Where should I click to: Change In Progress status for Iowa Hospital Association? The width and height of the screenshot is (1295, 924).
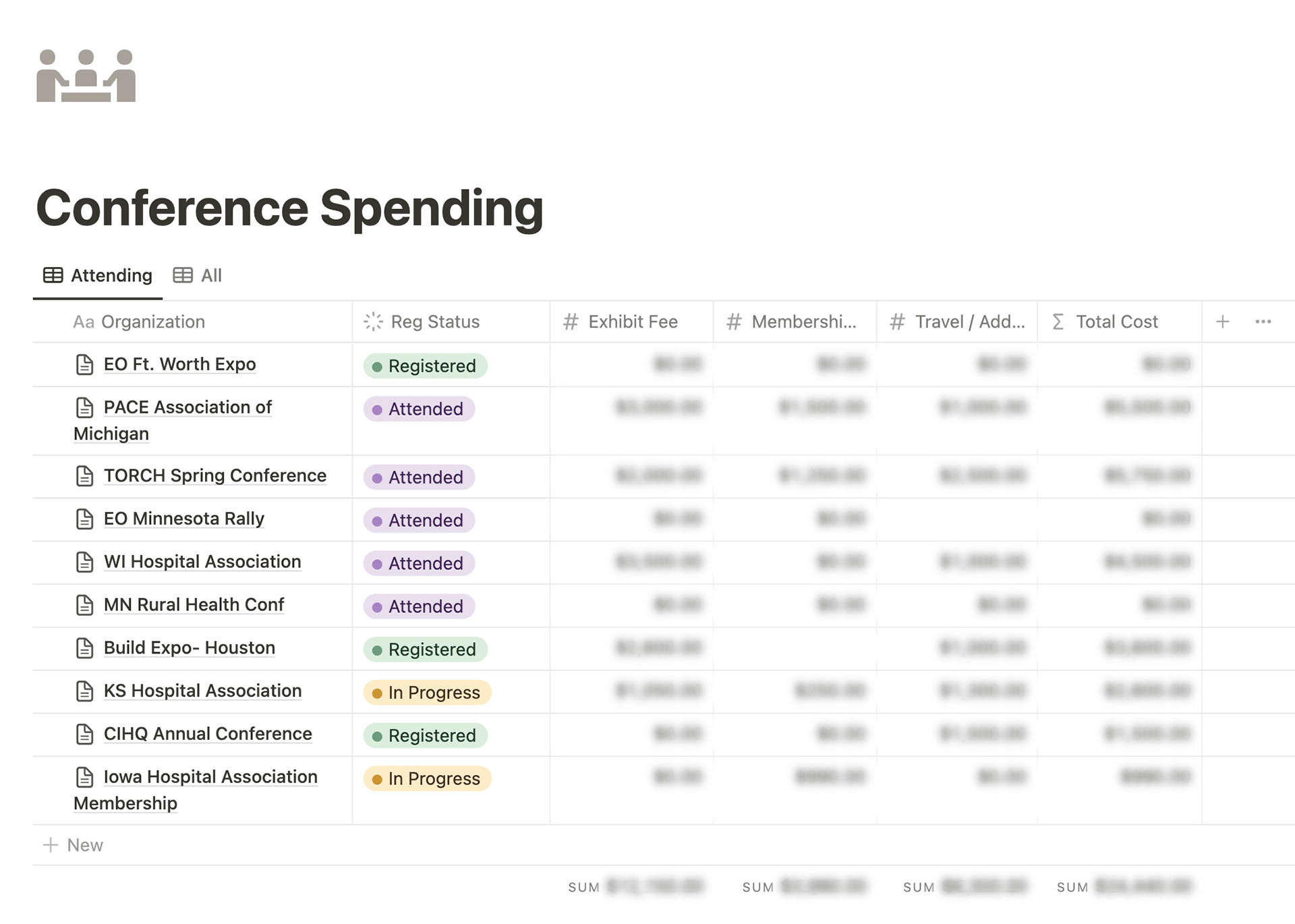(427, 778)
